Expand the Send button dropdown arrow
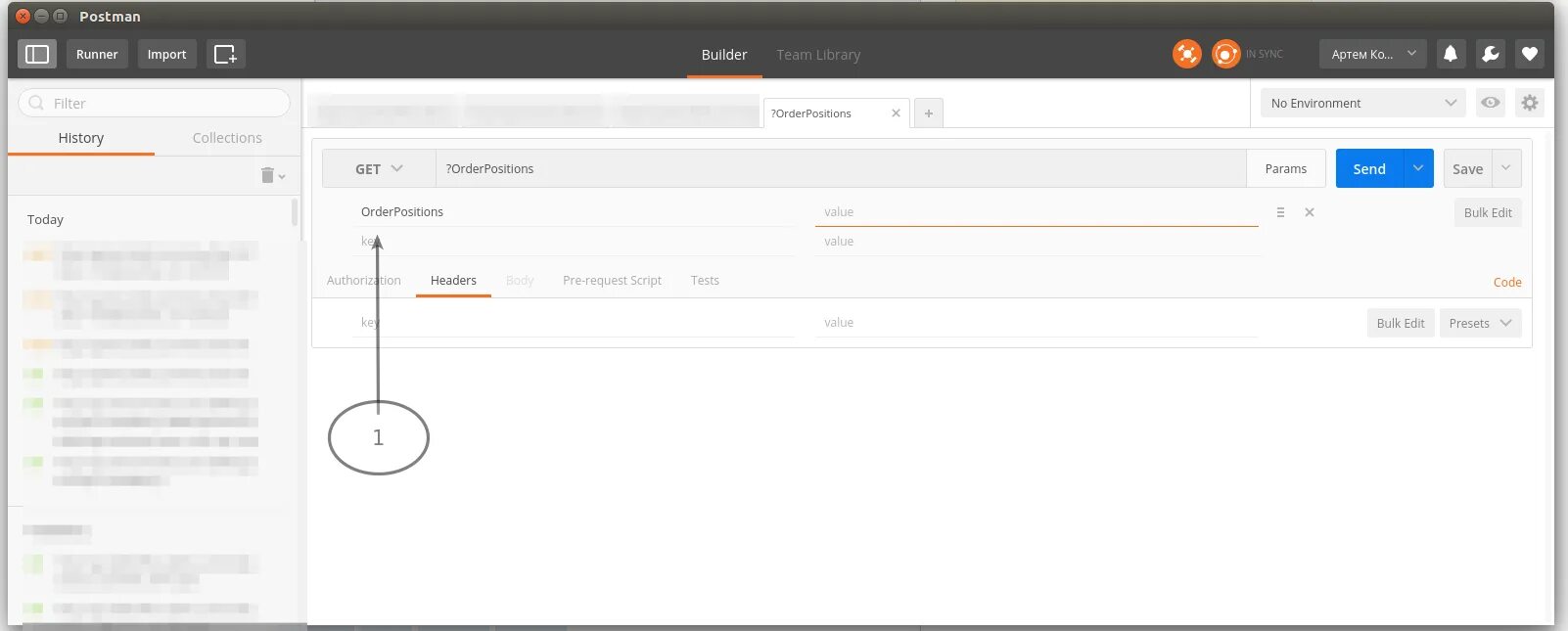The image size is (1568, 631). point(1418,168)
